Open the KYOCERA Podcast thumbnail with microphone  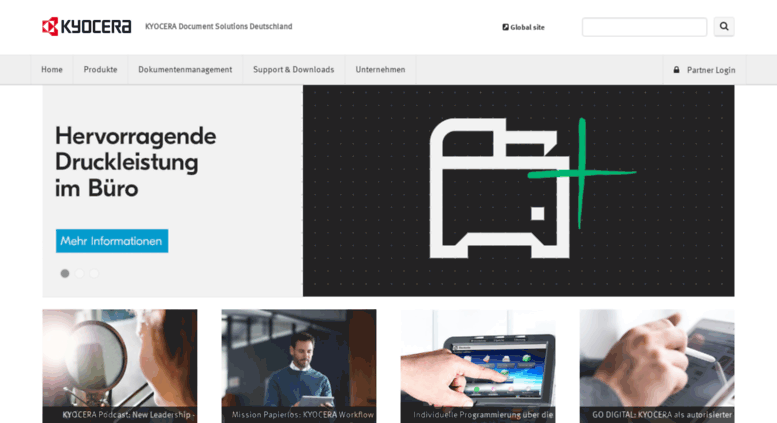tap(120, 365)
